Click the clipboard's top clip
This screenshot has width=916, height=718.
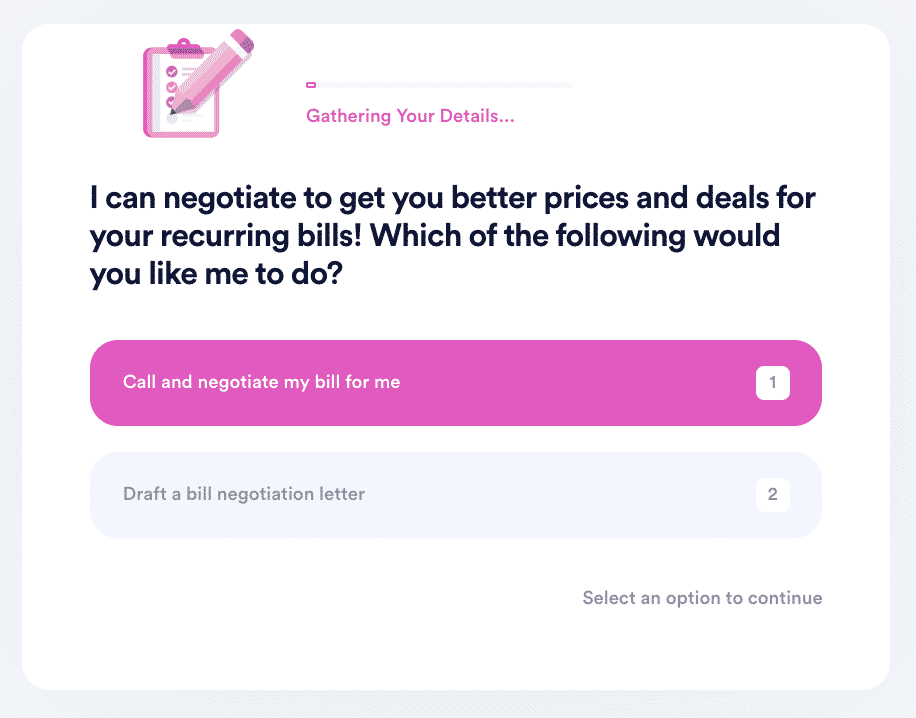(x=184, y=47)
